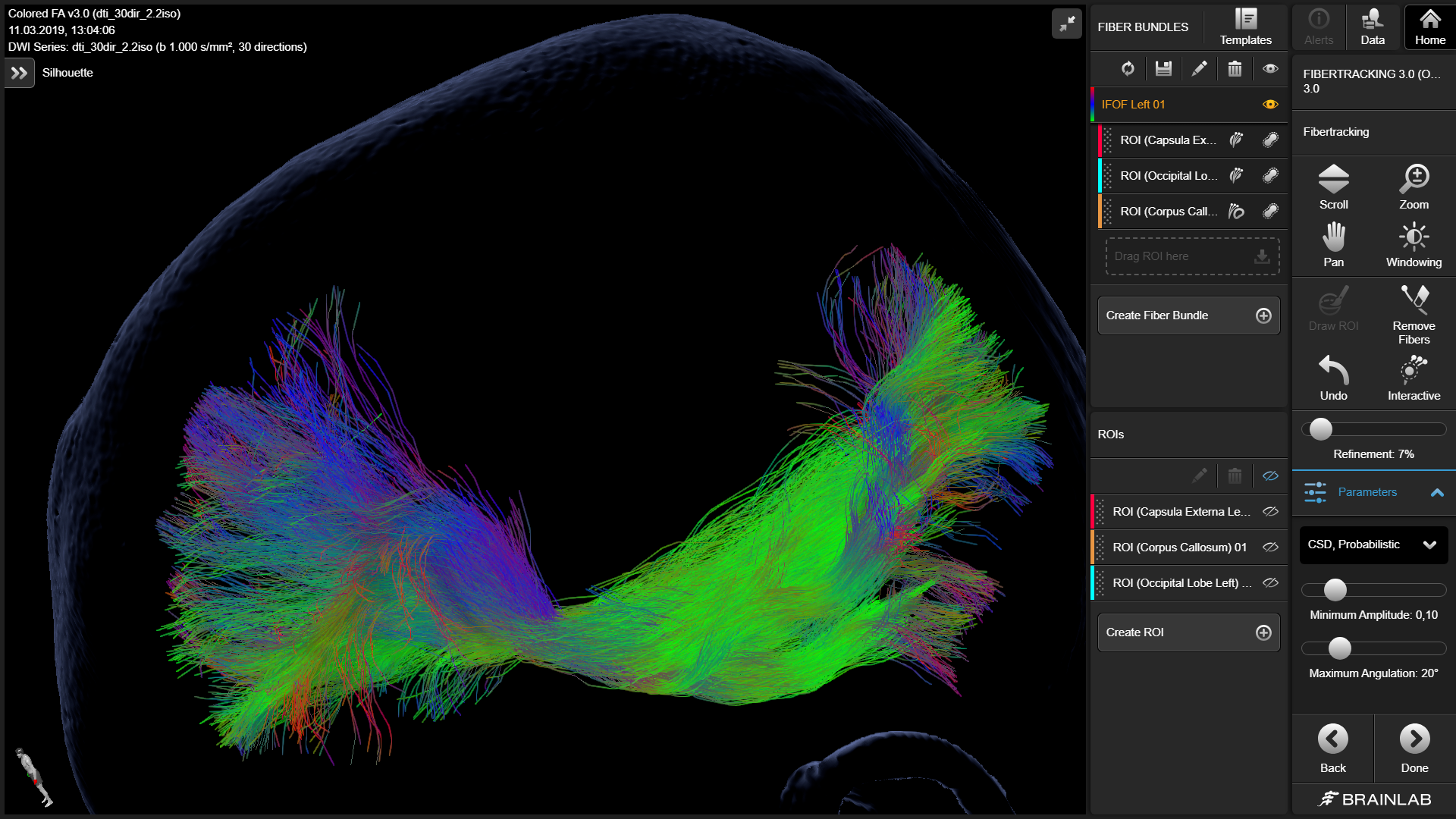Save fiber bundles with floppy icon
Image resolution: width=1456 pixels, height=819 pixels.
pos(1163,69)
